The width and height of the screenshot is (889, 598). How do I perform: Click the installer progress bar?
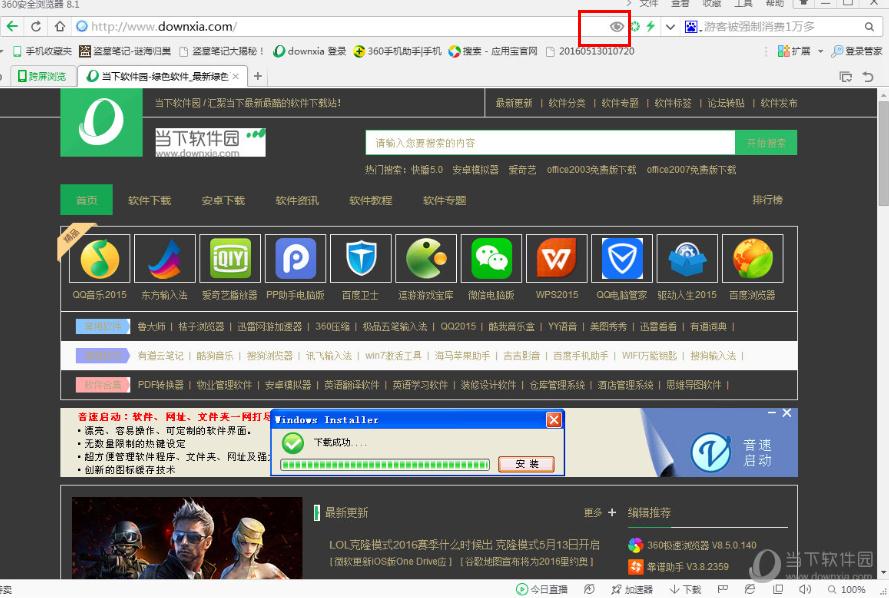(386, 464)
